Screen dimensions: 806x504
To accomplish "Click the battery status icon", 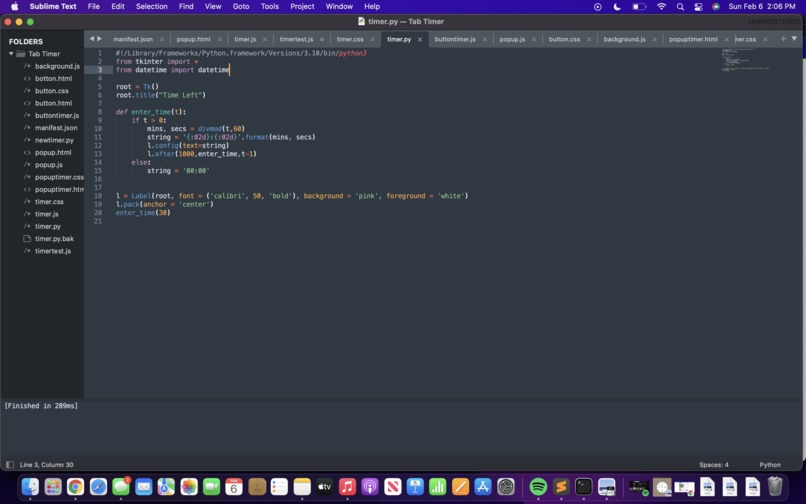I will pyautogui.click(x=639, y=7).
